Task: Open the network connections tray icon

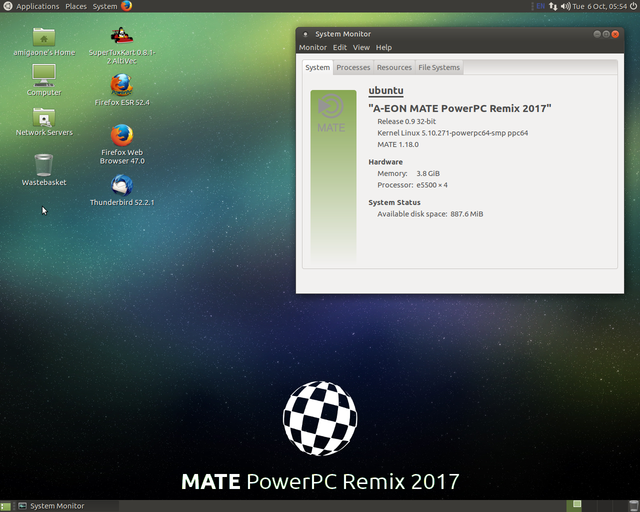Action: pyautogui.click(x=553, y=6)
